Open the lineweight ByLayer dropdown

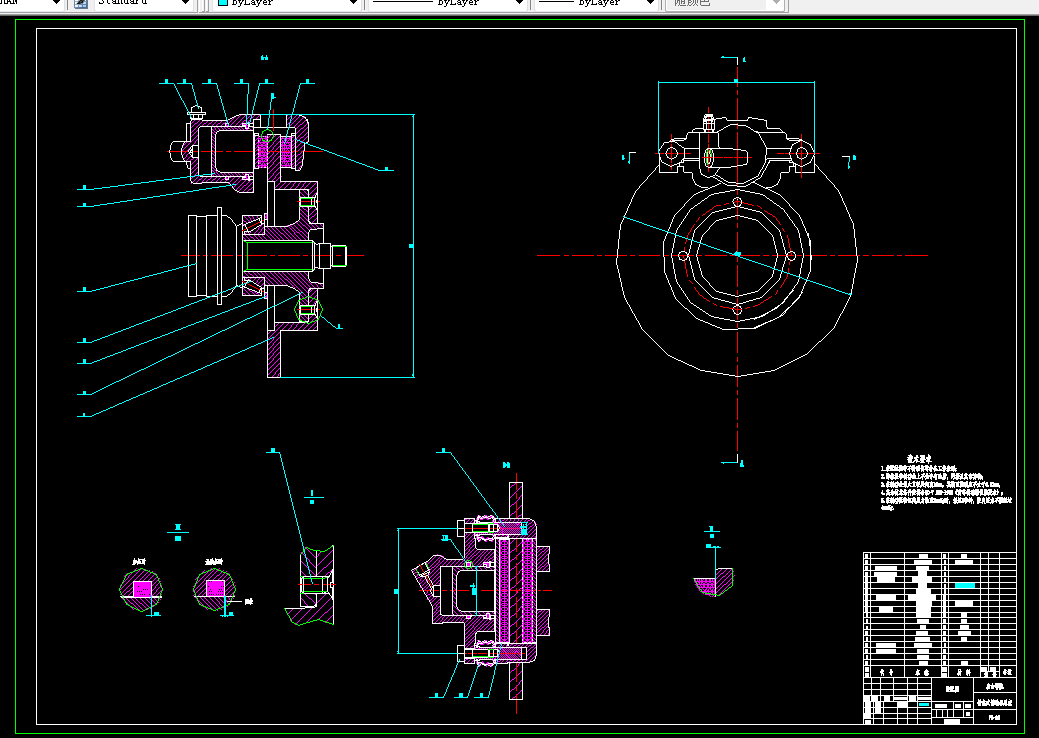tap(650, 3)
